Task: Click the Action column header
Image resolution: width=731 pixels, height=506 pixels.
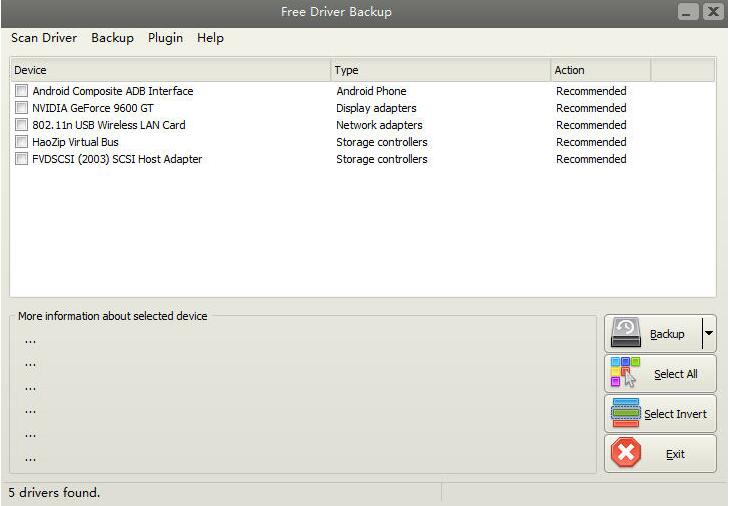Action: click(600, 70)
